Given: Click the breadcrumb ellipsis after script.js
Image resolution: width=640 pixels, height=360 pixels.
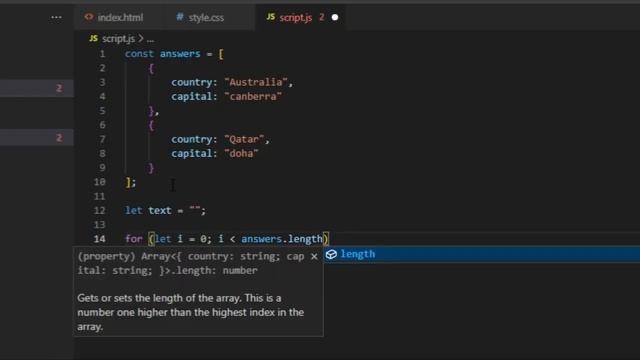Looking at the screenshot, I should [x=151, y=39].
